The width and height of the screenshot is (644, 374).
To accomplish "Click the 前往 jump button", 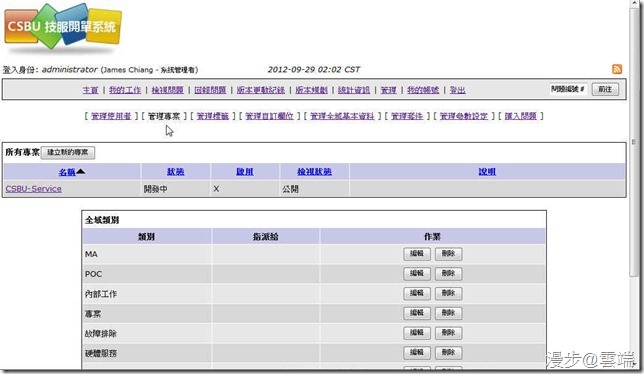I will 605,89.
